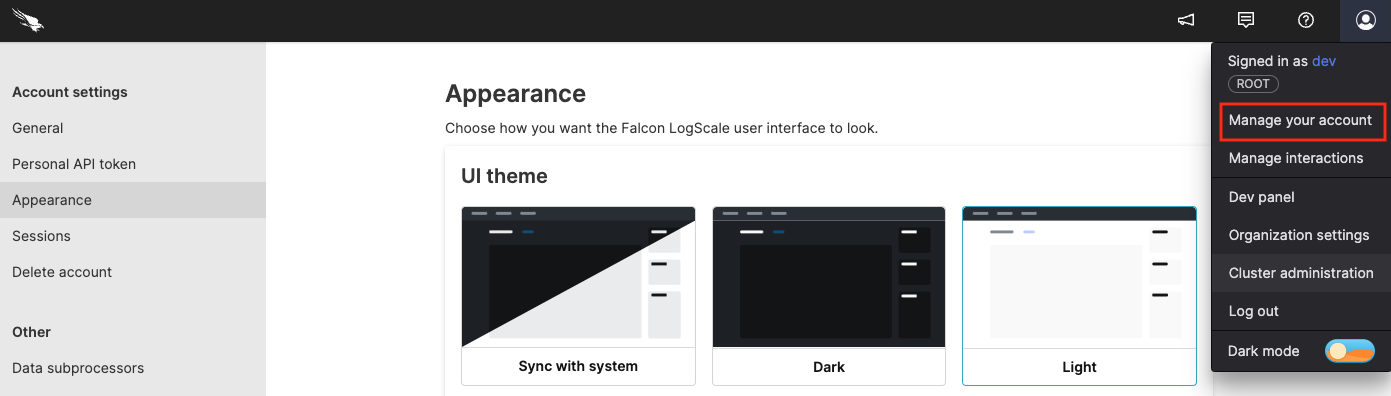Click the user profile avatar icon
The height and width of the screenshot is (396, 1391).
(1366, 20)
